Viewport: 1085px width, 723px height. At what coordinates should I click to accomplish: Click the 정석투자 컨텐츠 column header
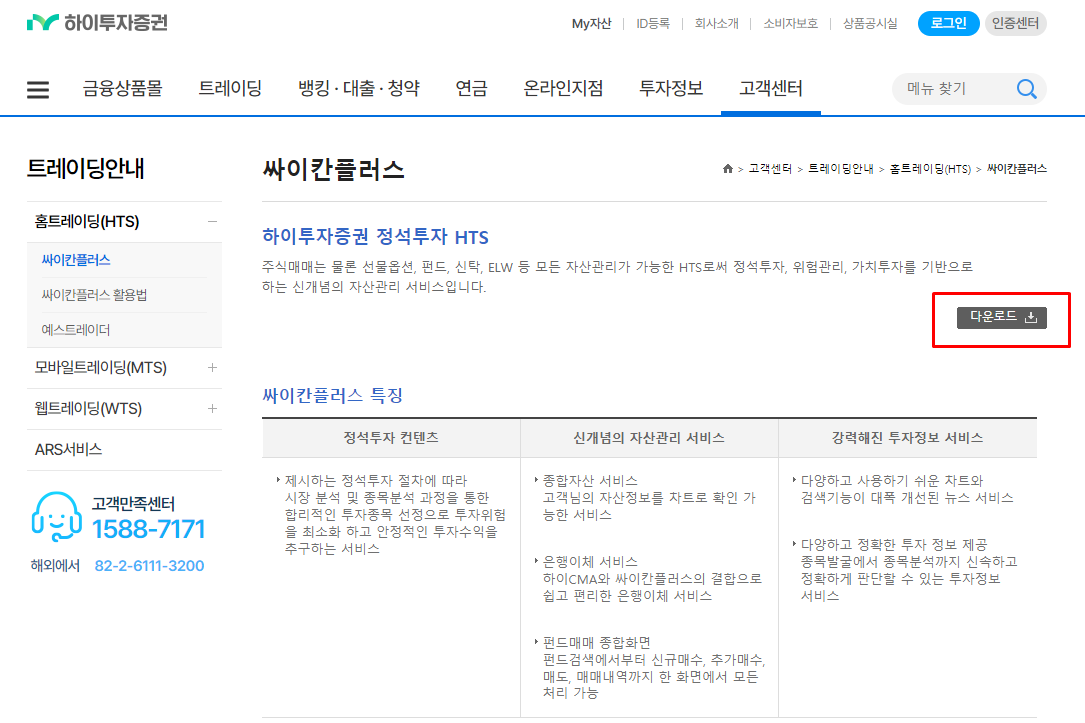coord(391,438)
